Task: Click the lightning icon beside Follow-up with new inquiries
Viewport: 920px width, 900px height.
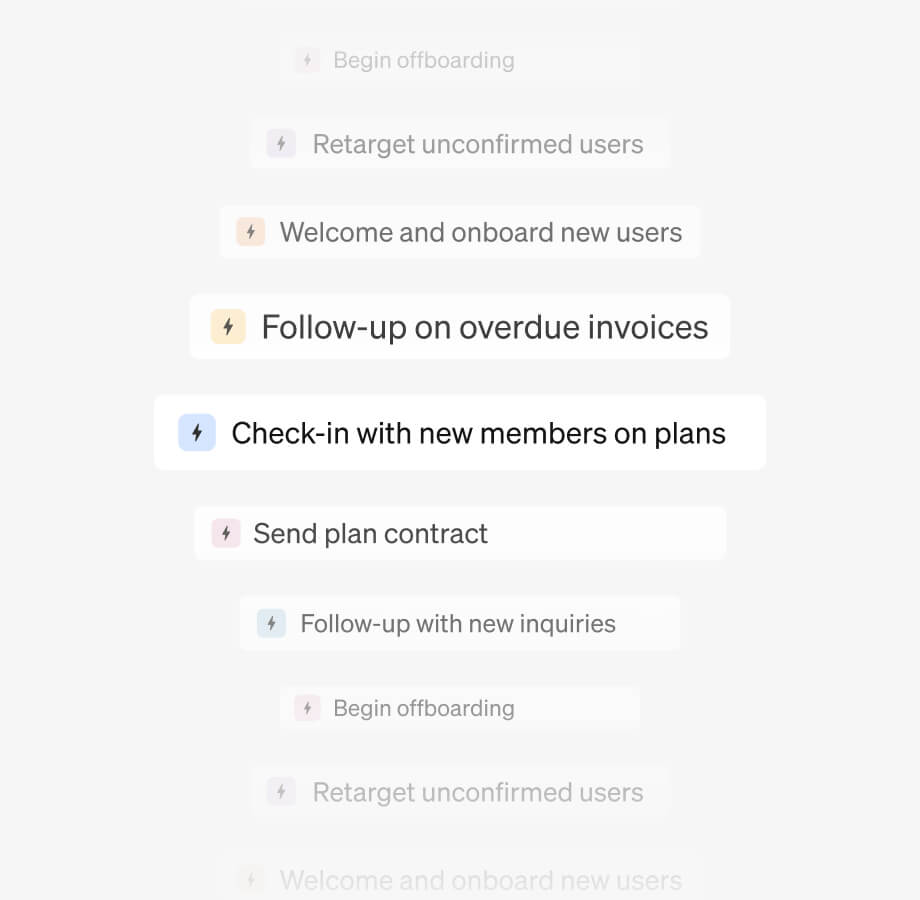Action: click(271, 624)
